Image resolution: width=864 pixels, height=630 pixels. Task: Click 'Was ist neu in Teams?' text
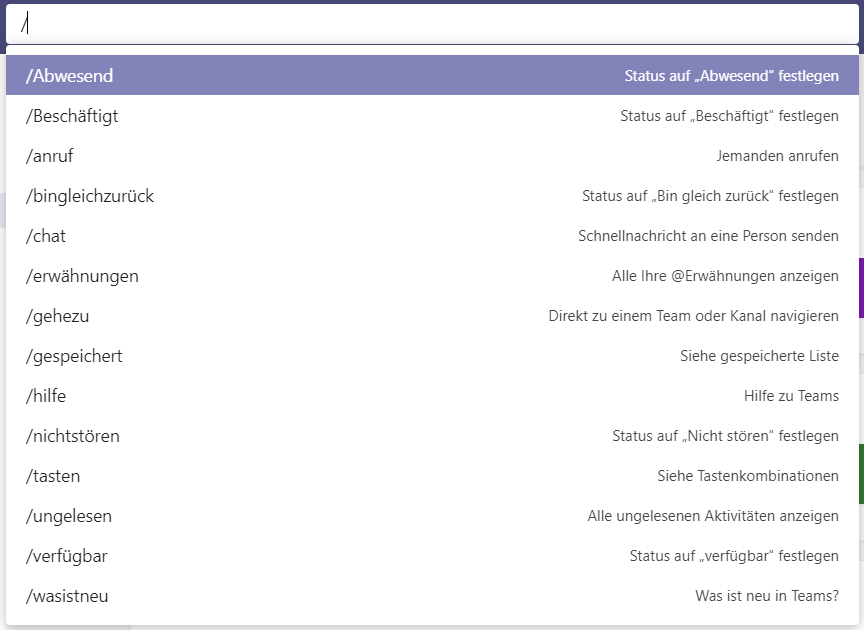point(766,596)
